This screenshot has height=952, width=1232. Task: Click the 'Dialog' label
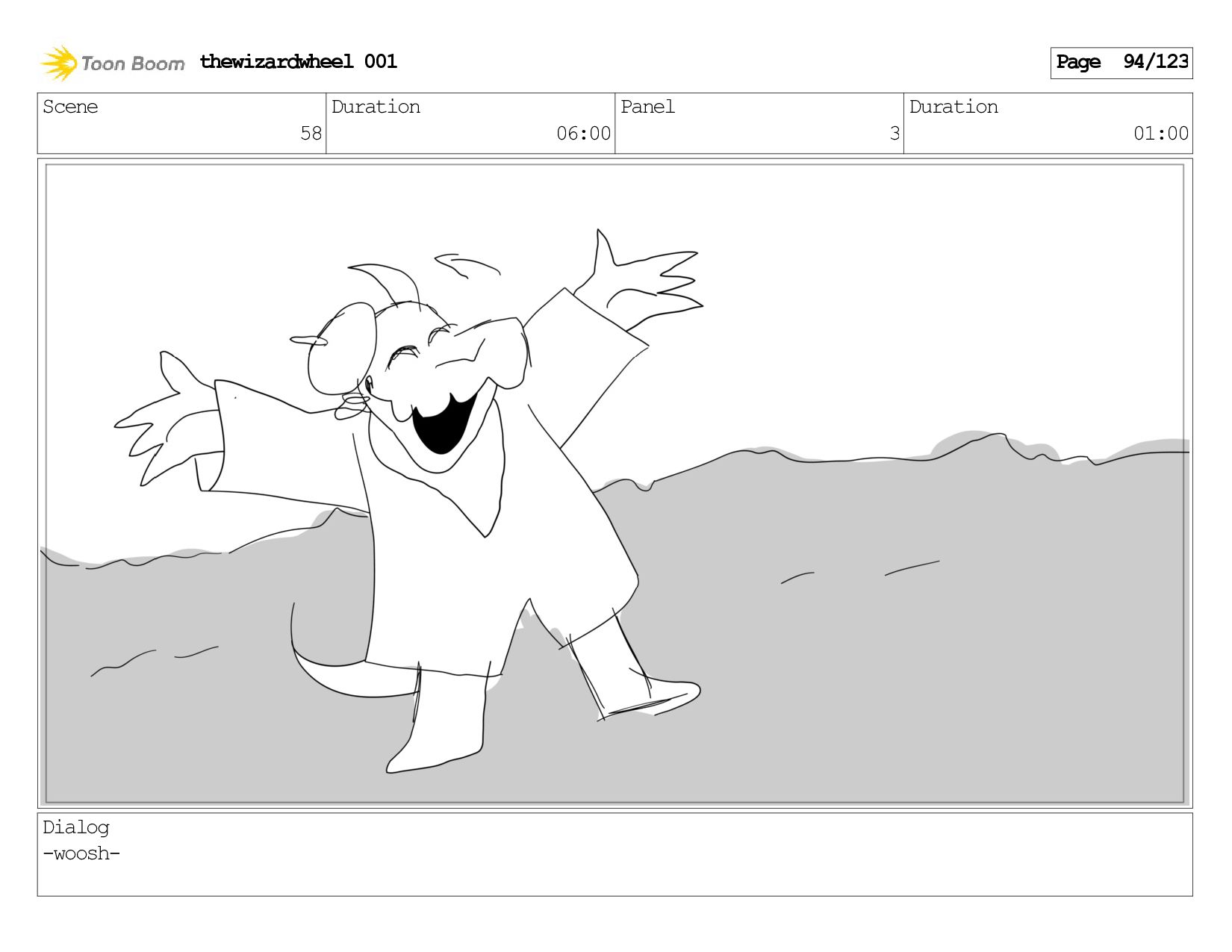(x=76, y=827)
